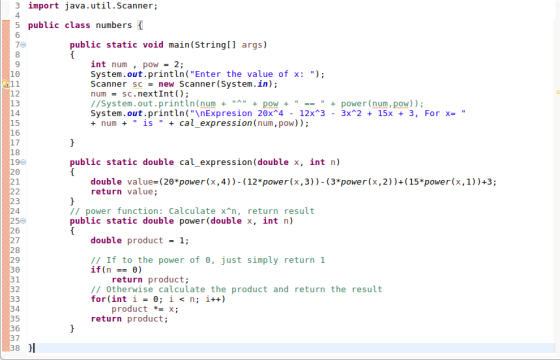
Task: Jump to the yellow warning mark in the overview ruler
Action: [x=558, y=92]
